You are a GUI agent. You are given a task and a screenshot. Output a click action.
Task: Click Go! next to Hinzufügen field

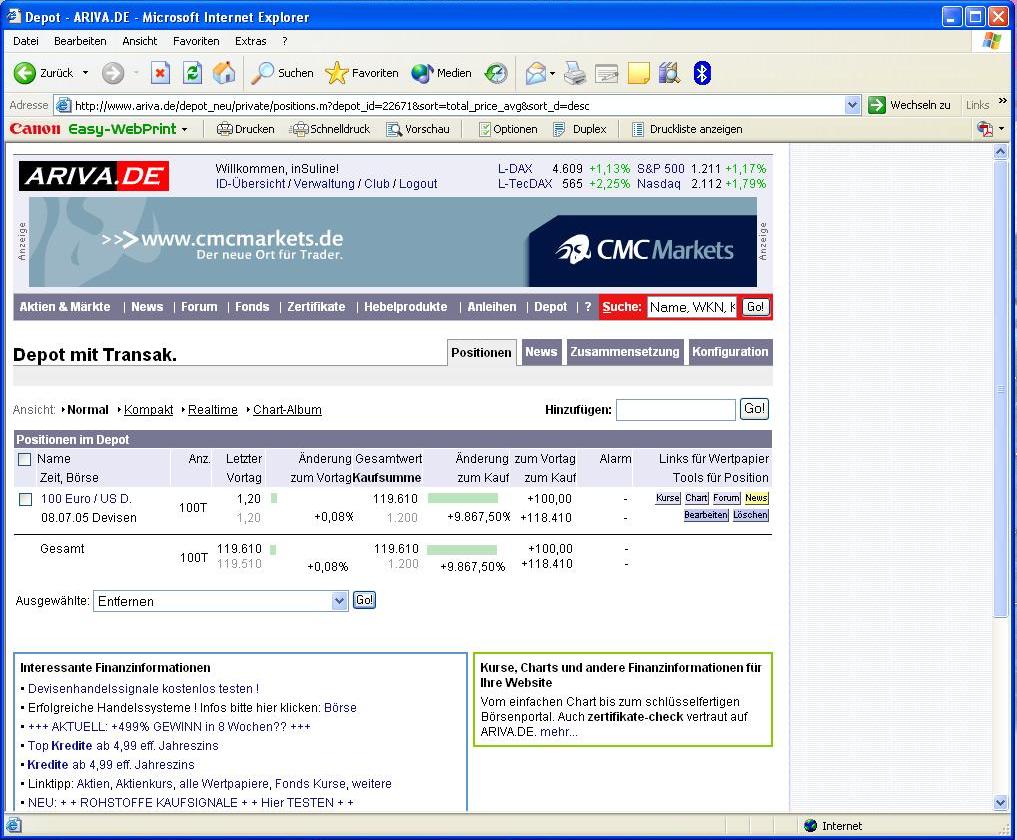coord(754,409)
